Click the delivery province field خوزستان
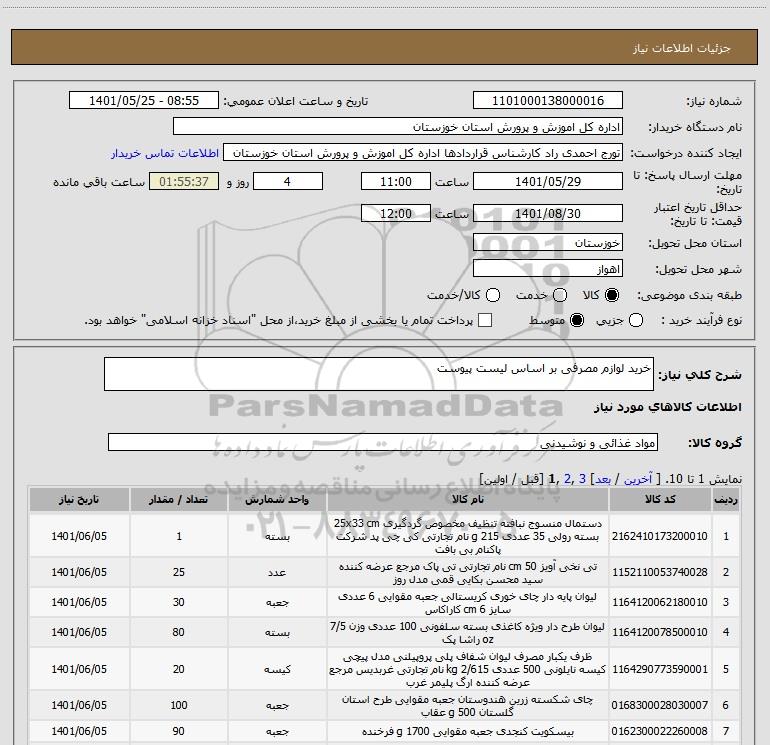Image resolution: width=770 pixels, height=745 pixels. 548,242
